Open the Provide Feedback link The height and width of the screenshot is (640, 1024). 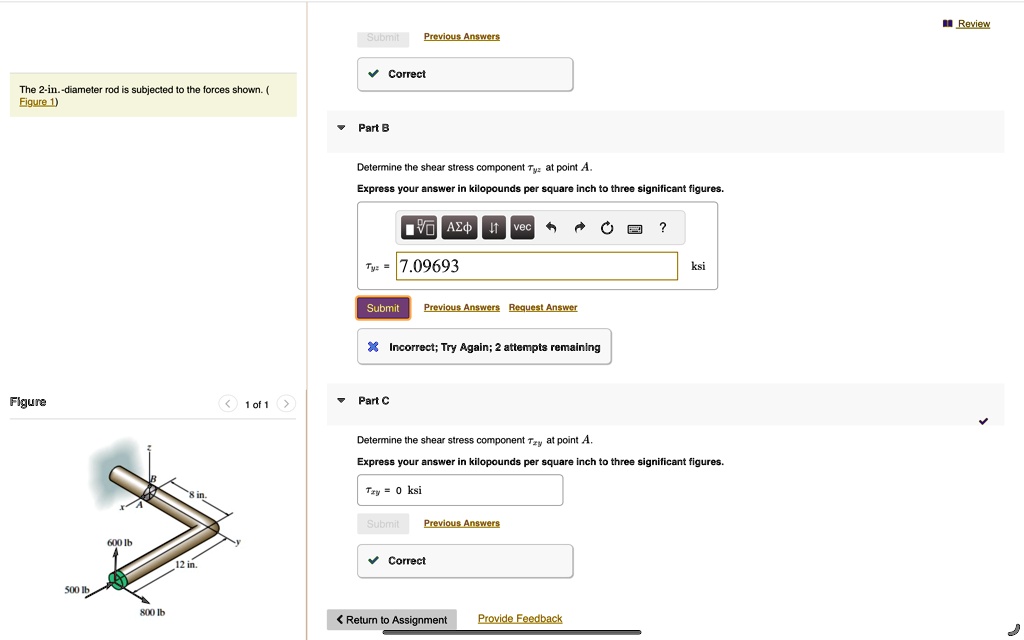[x=520, y=619]
